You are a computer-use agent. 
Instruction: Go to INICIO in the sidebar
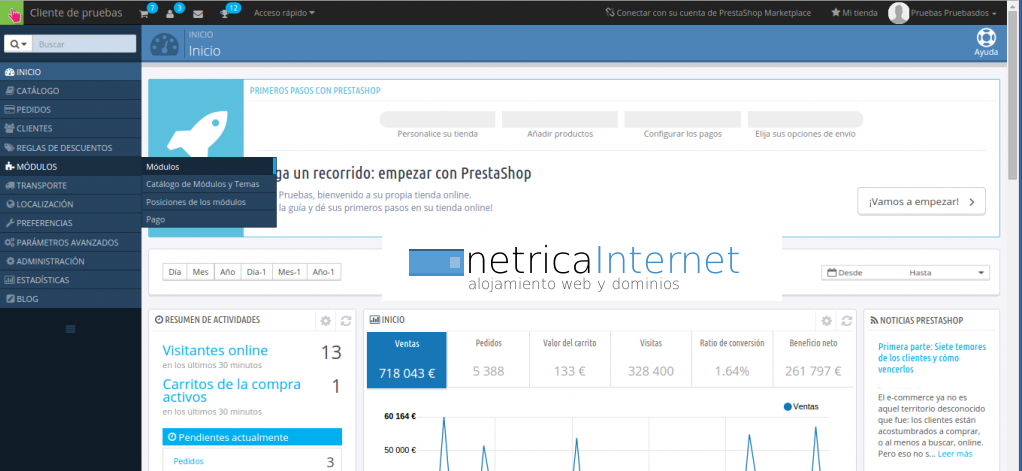pos(70,72)
